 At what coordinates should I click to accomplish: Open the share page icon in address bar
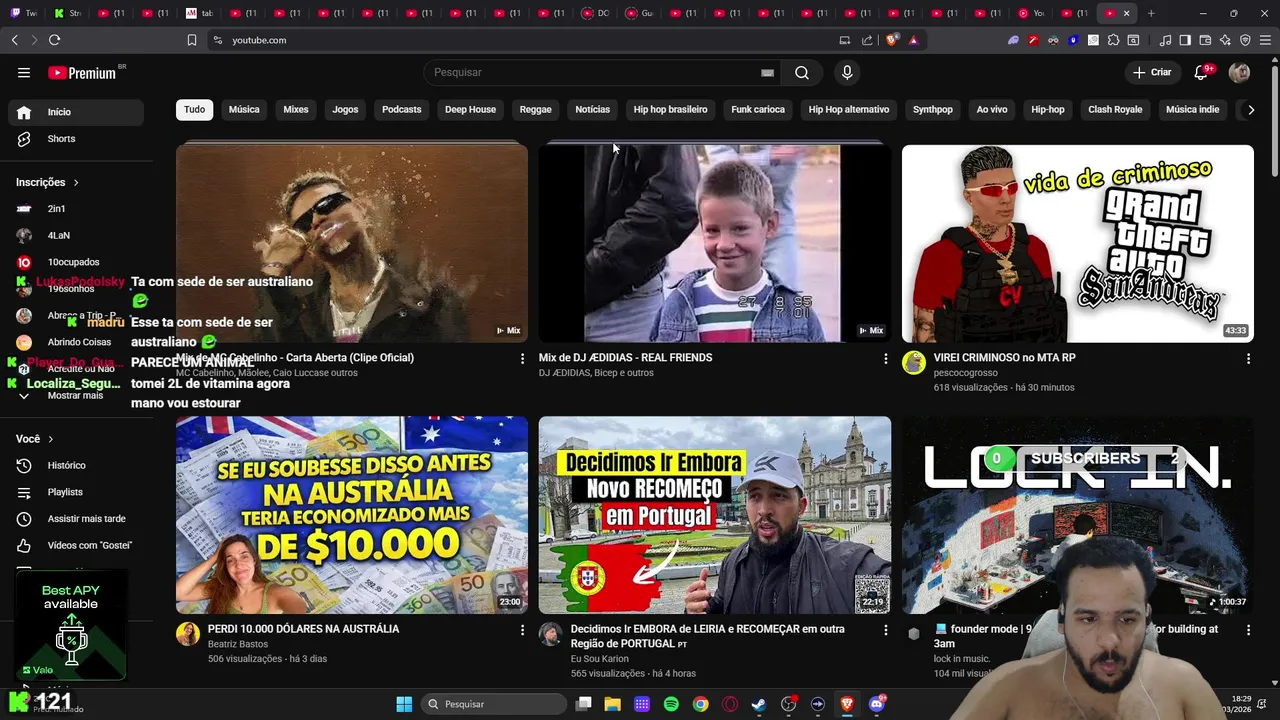click(x=867, y=40)
